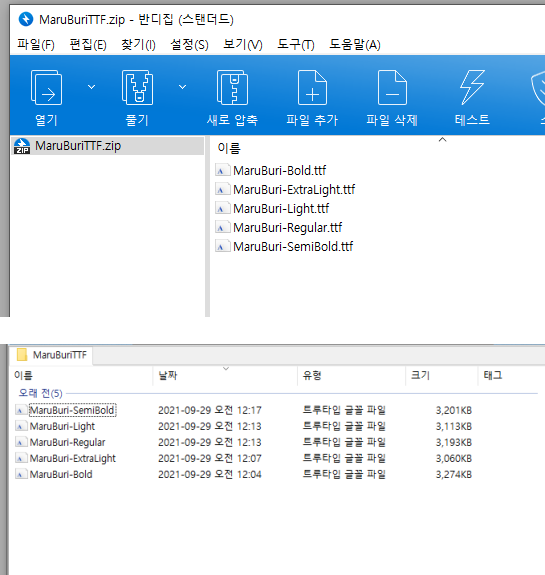The image size is (545, 575).
Task: Select the MaruBuriTTF folder tab
Action: tap(52, 355)
